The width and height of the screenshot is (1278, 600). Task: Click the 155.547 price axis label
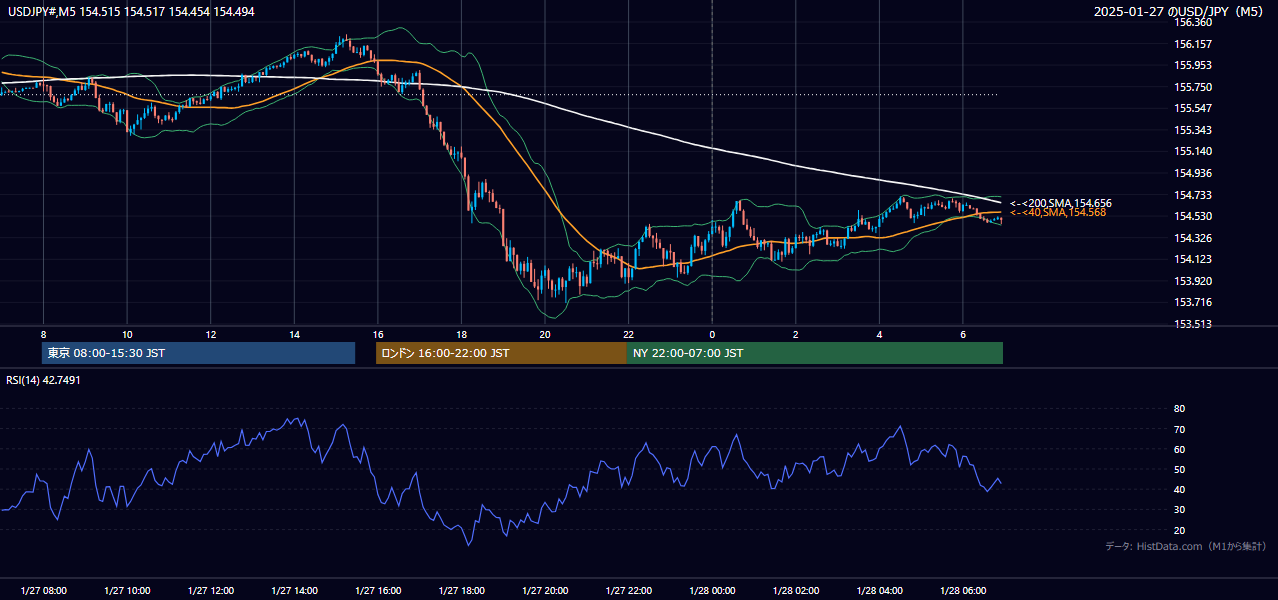point(1194,108)
